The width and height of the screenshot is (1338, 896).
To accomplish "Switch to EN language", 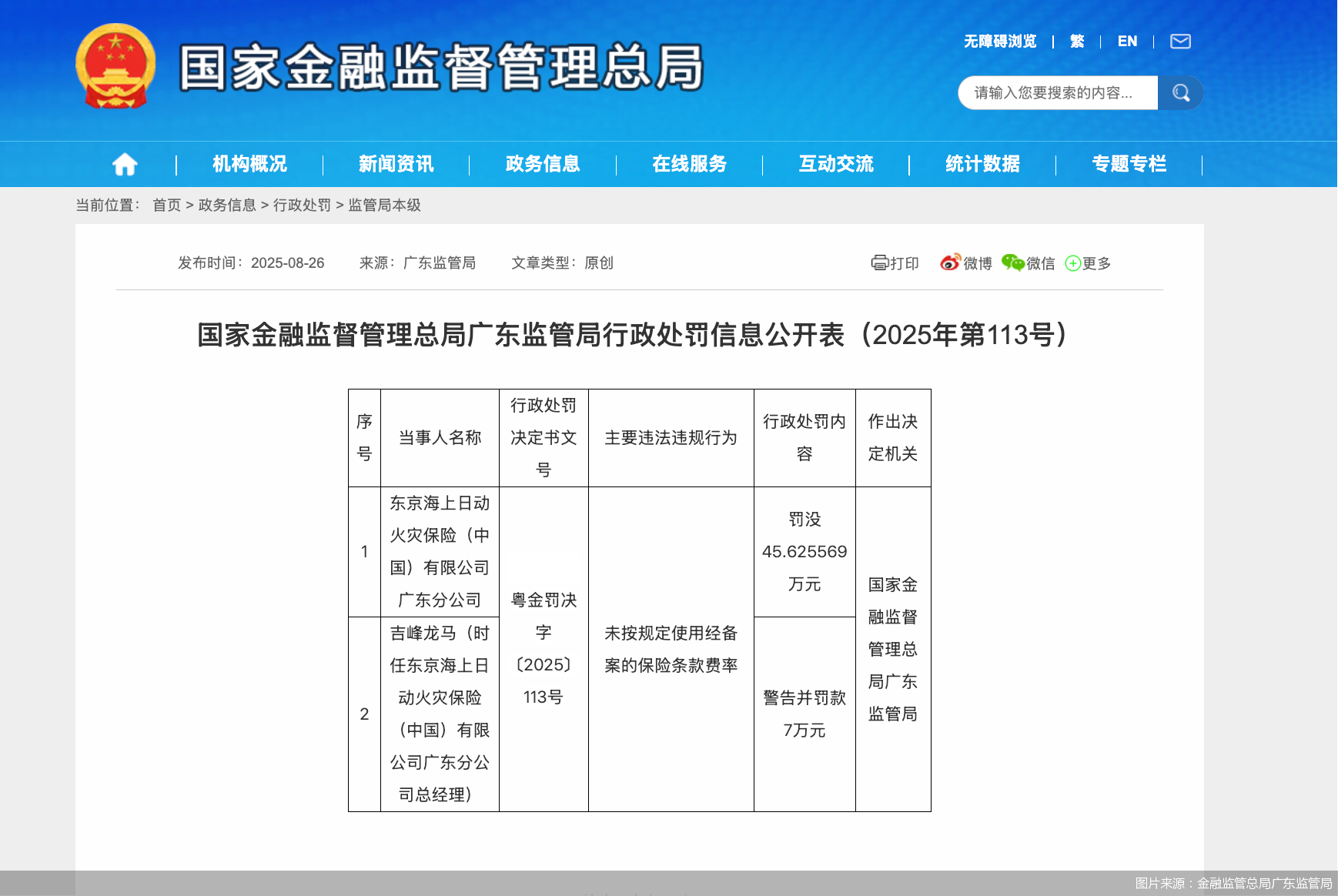I will [1127, 42].
